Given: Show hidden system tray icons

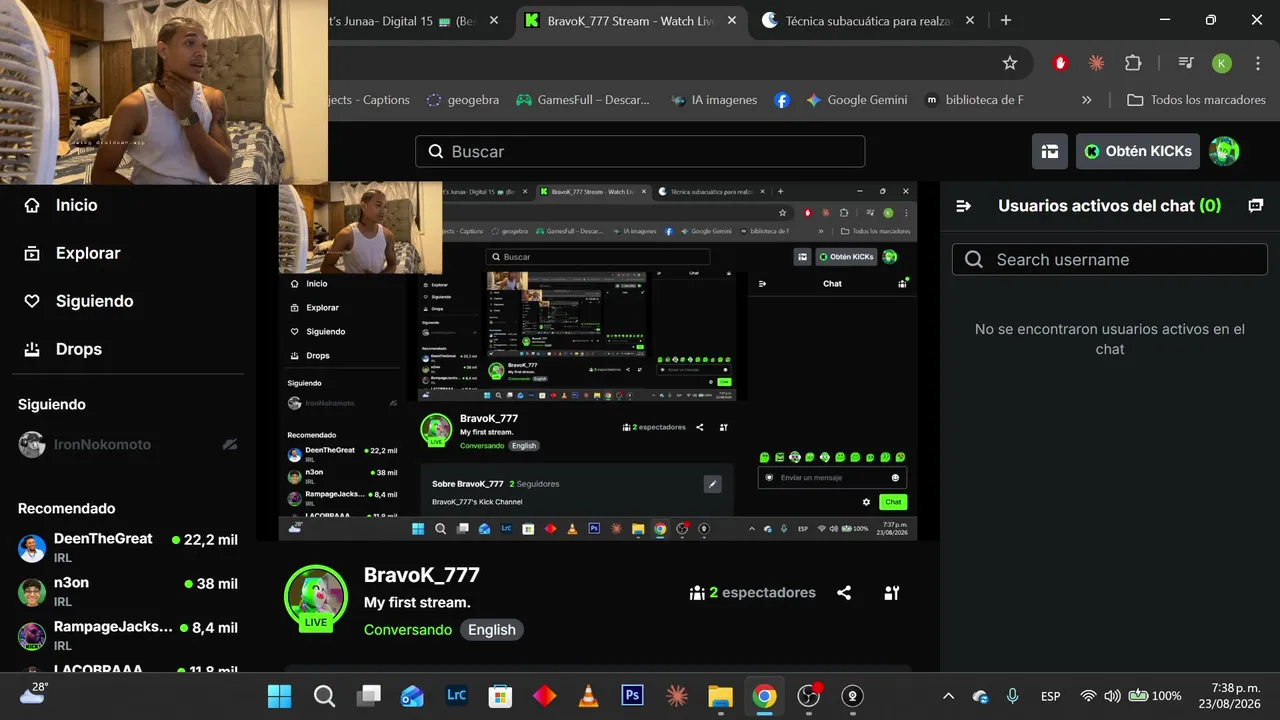Looking at the screenshot, I should pos(949,696).
